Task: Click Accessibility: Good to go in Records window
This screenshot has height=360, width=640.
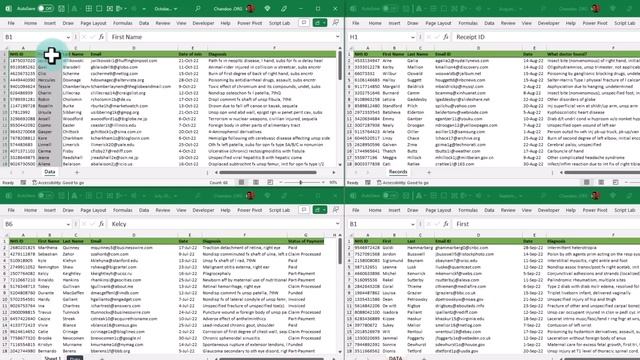Action: [402, 182]
